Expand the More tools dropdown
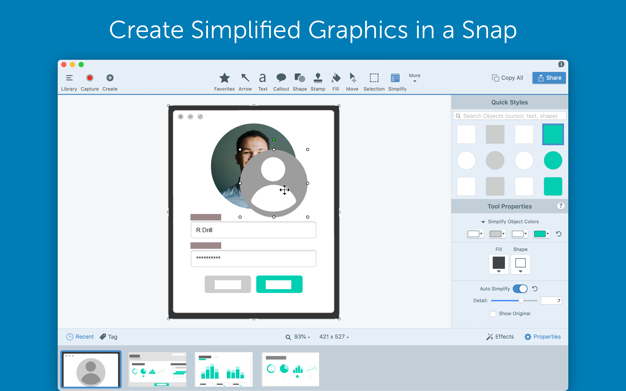 (x=414, y=77)
